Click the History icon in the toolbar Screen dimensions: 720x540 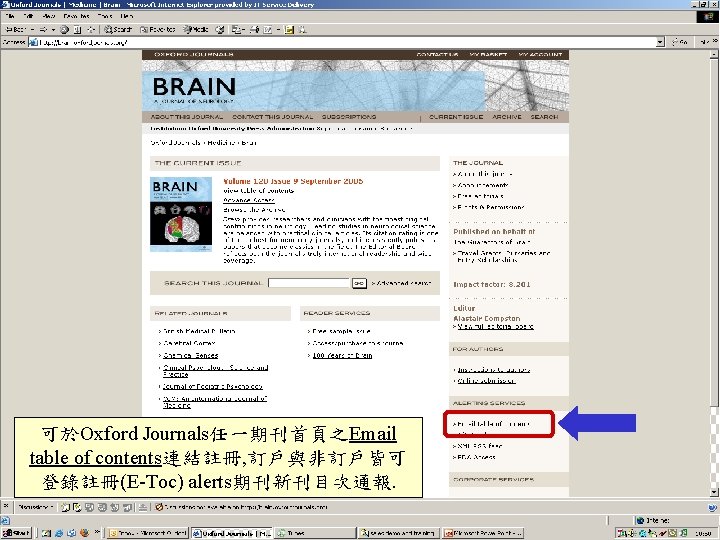coord(220,29)
